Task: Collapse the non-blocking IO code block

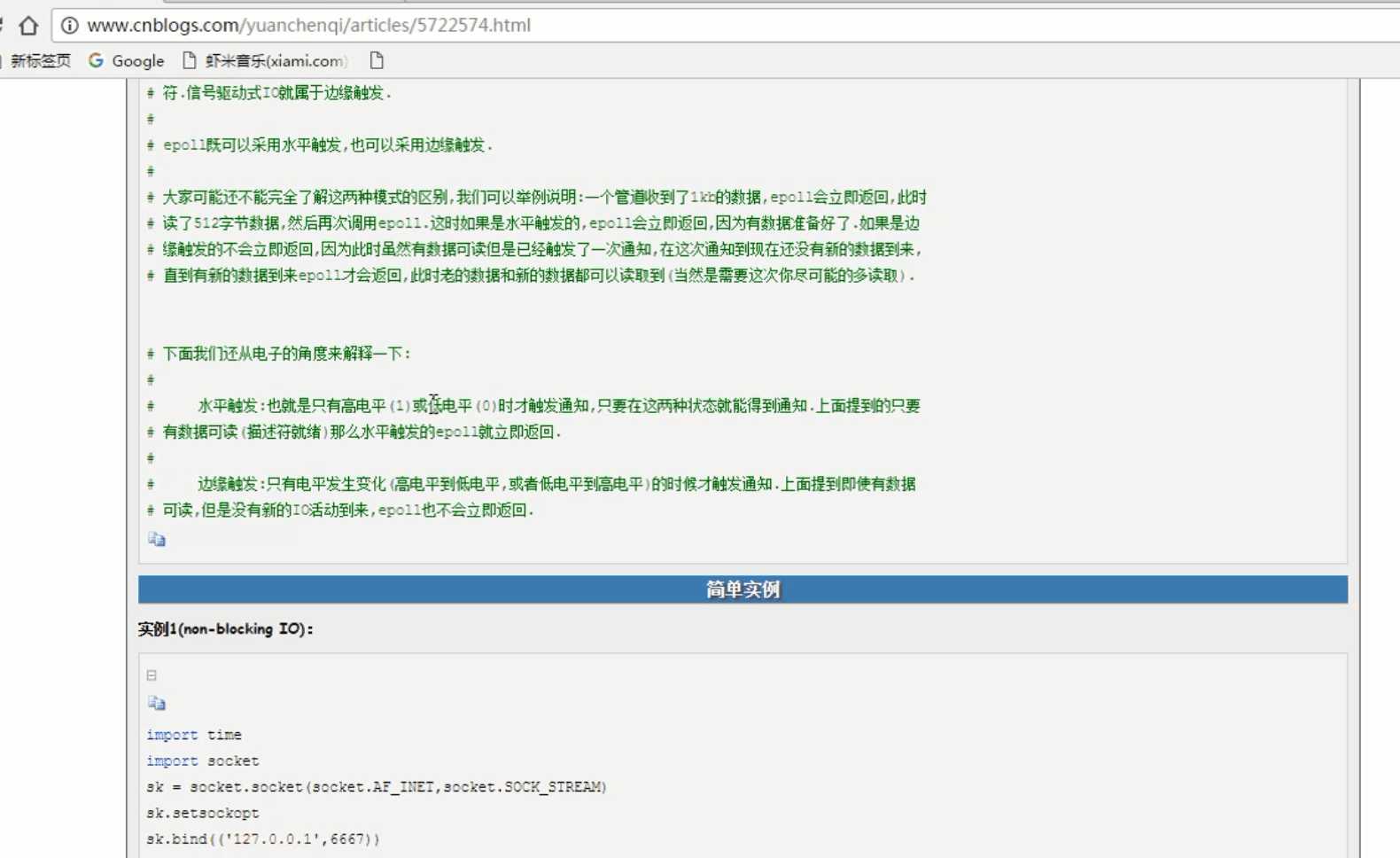Action: pyautogui.click(x=152, y=675)
